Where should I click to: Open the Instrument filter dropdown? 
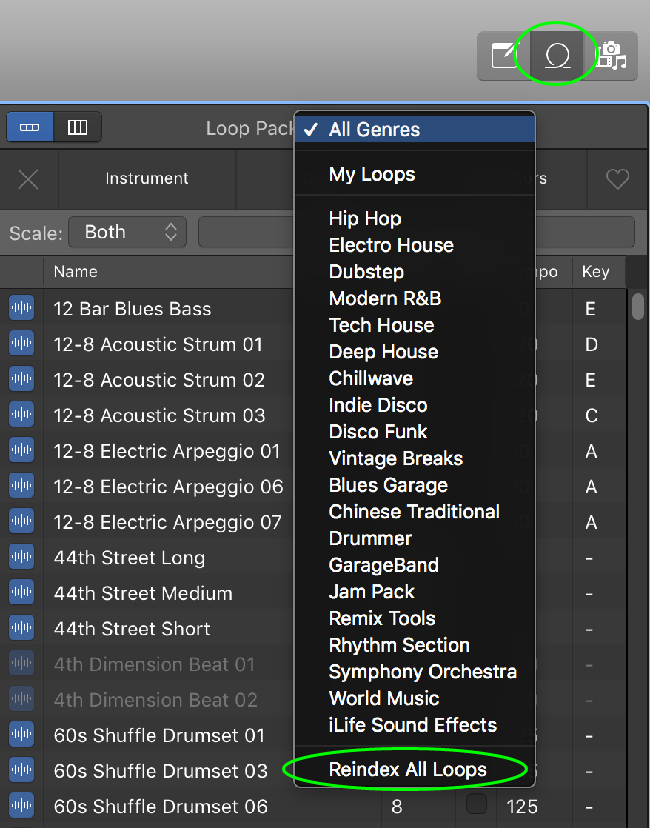[146, 179]
